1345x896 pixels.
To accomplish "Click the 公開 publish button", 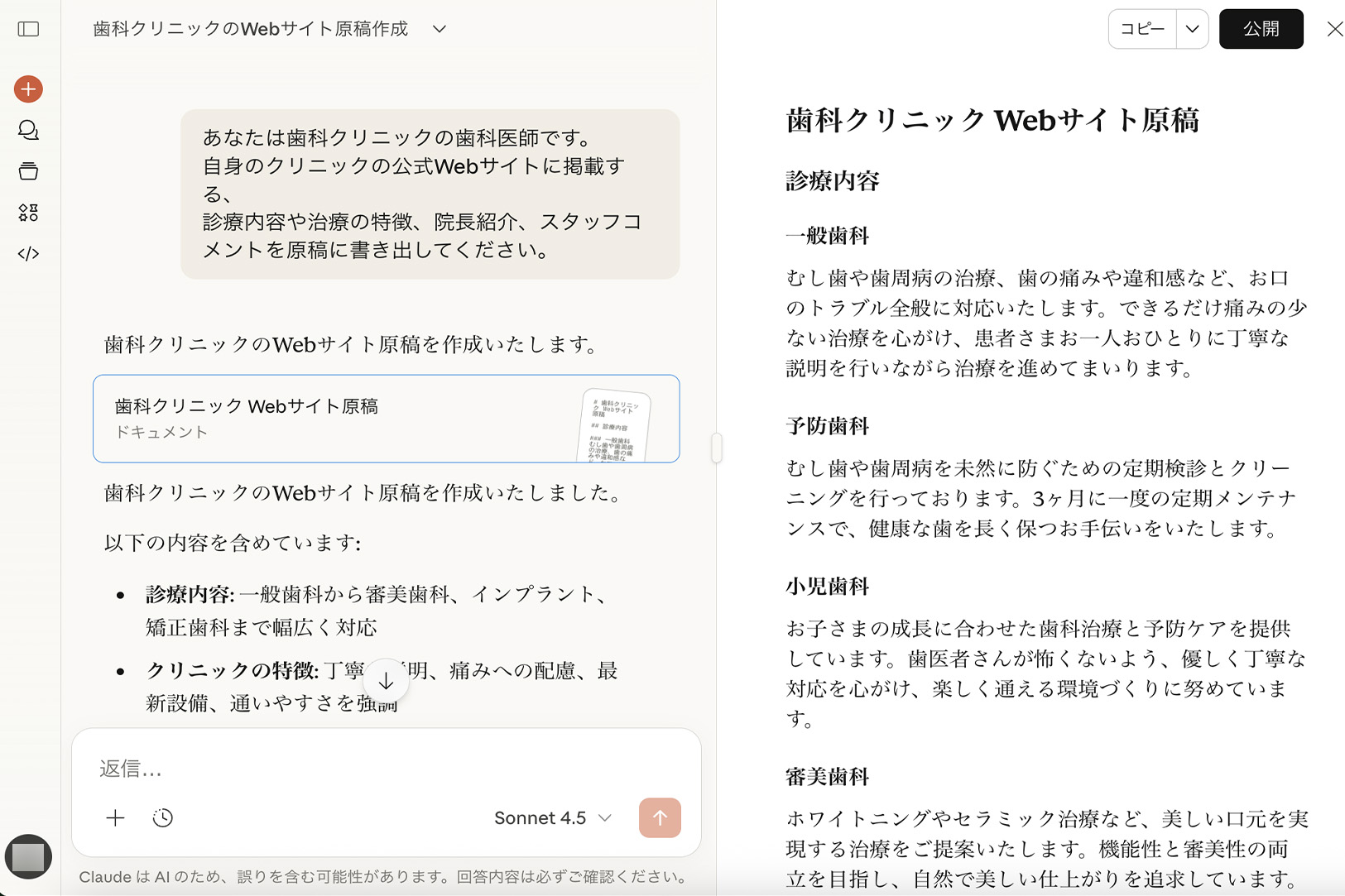I will coord(1261,29).
